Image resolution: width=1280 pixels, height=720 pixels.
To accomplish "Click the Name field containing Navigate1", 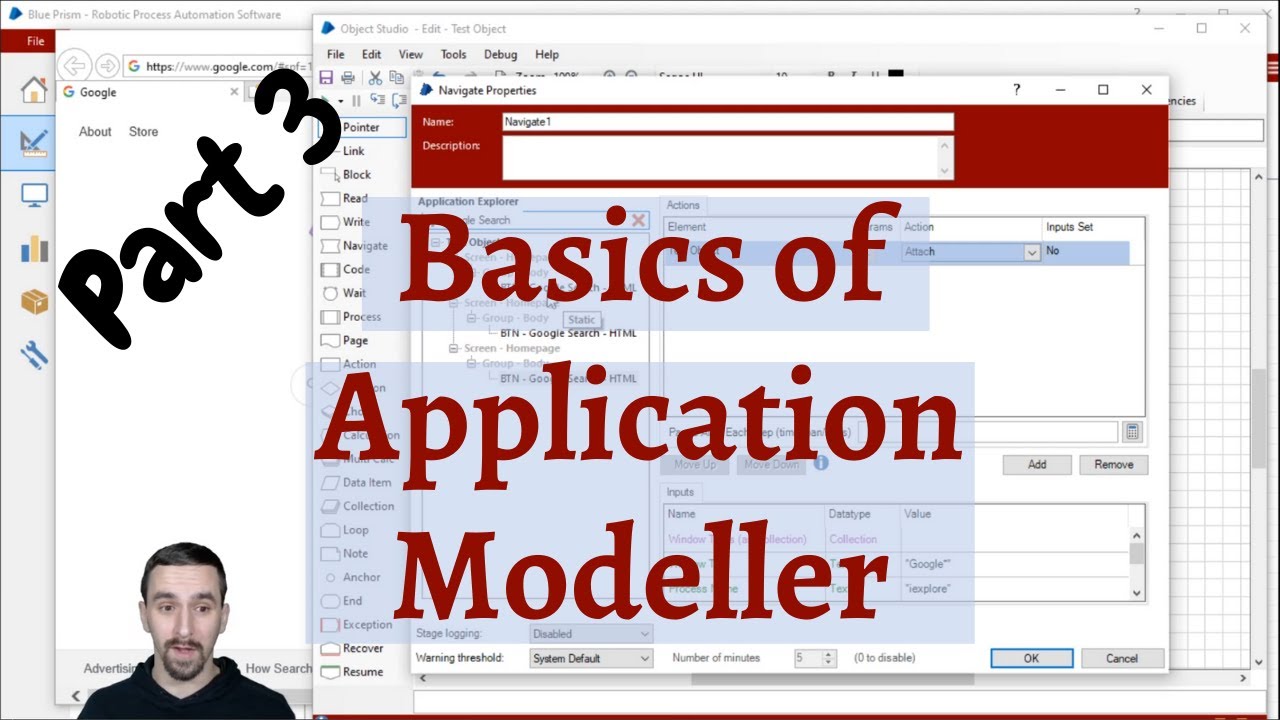I will click(728, 122).
